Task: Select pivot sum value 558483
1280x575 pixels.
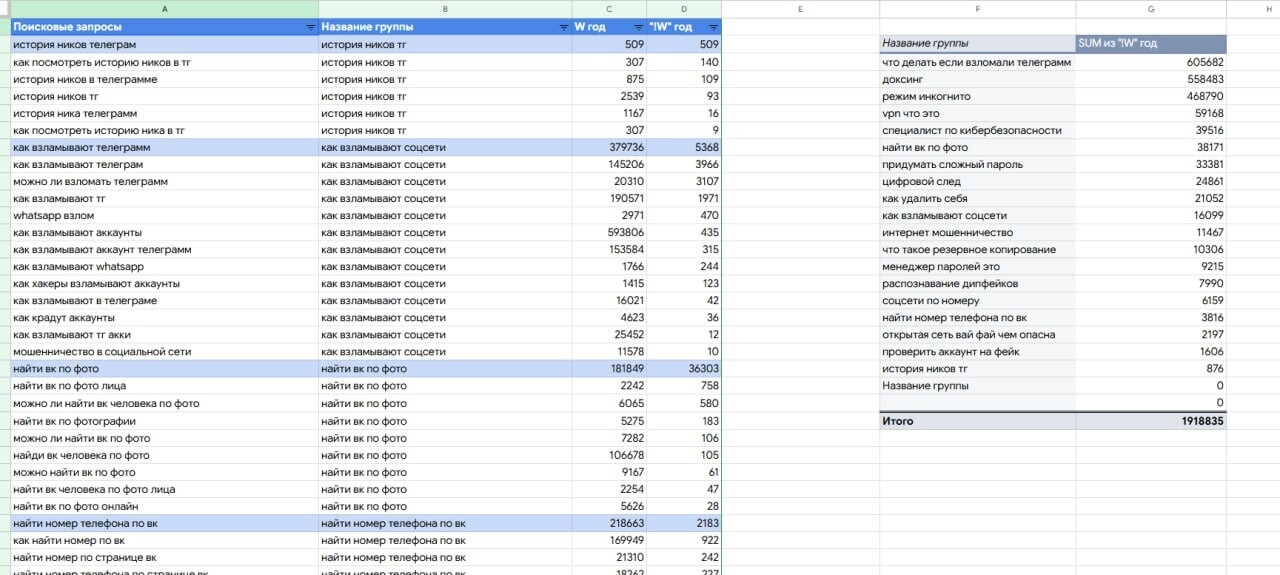Action: click(x=1151, y=79)
